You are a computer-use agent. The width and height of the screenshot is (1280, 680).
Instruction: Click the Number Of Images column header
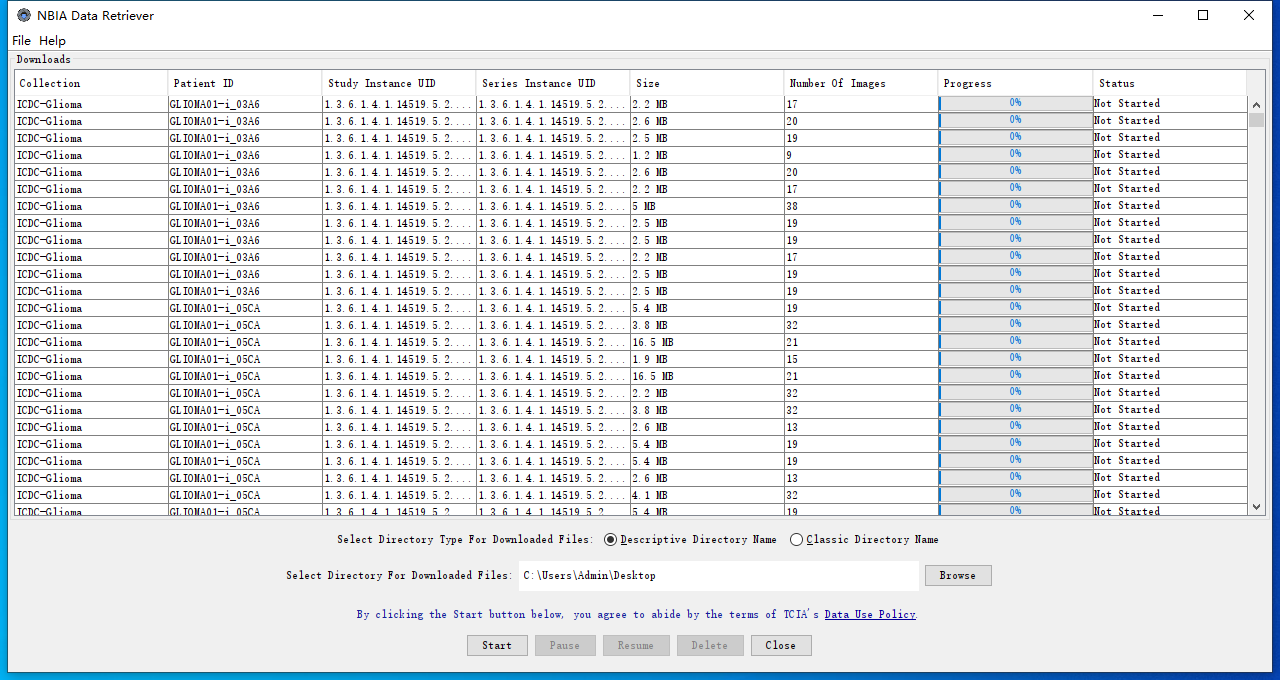tap(860, 84)
